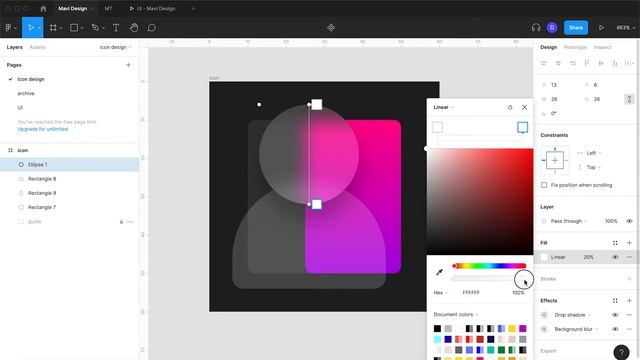
Task: Open the Hex color mode dropdown
Action: coord(440,293)
